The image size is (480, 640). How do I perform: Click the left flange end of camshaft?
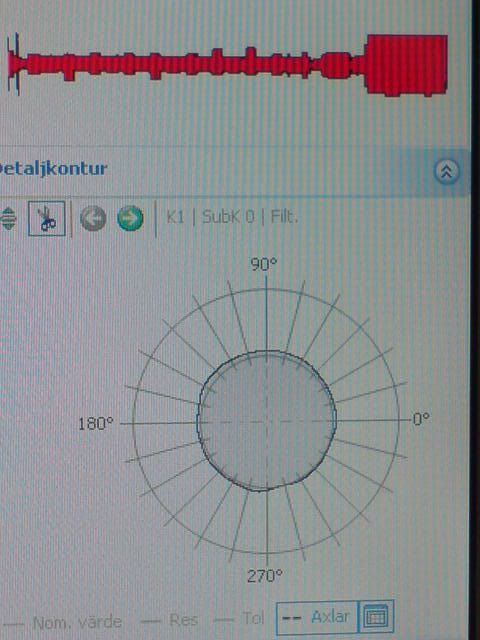tap(14, 64)
